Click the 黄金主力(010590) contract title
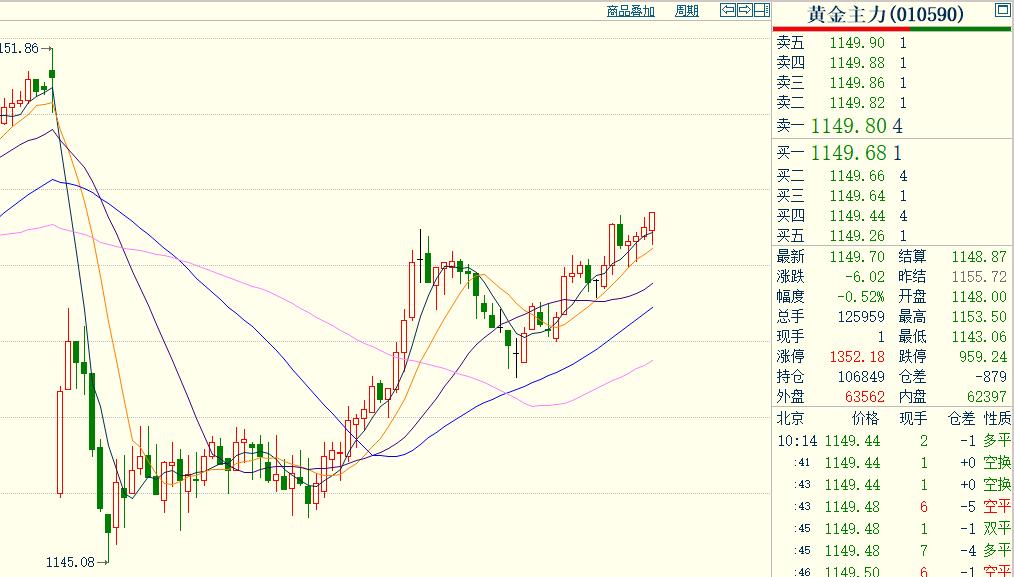 pyautogui.click(x=884, y=13)
